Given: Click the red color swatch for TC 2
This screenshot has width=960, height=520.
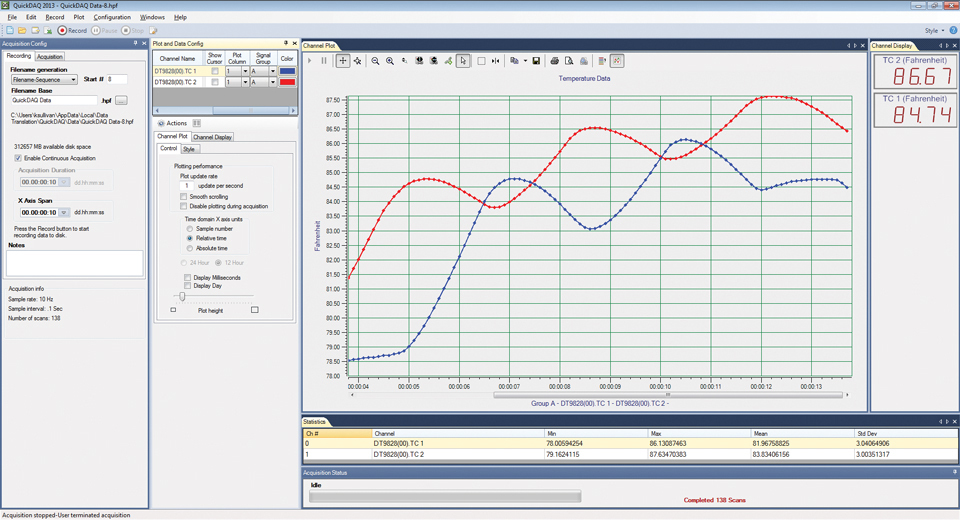Looking at the screenshot, I should click(x=288, y=83).
